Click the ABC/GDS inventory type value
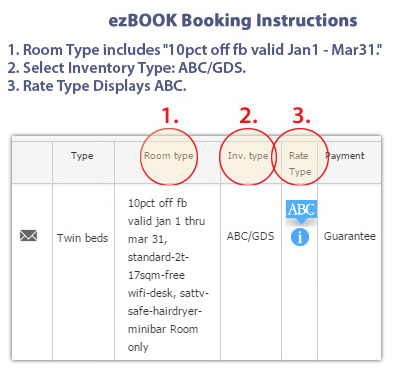 pos(251,236)
